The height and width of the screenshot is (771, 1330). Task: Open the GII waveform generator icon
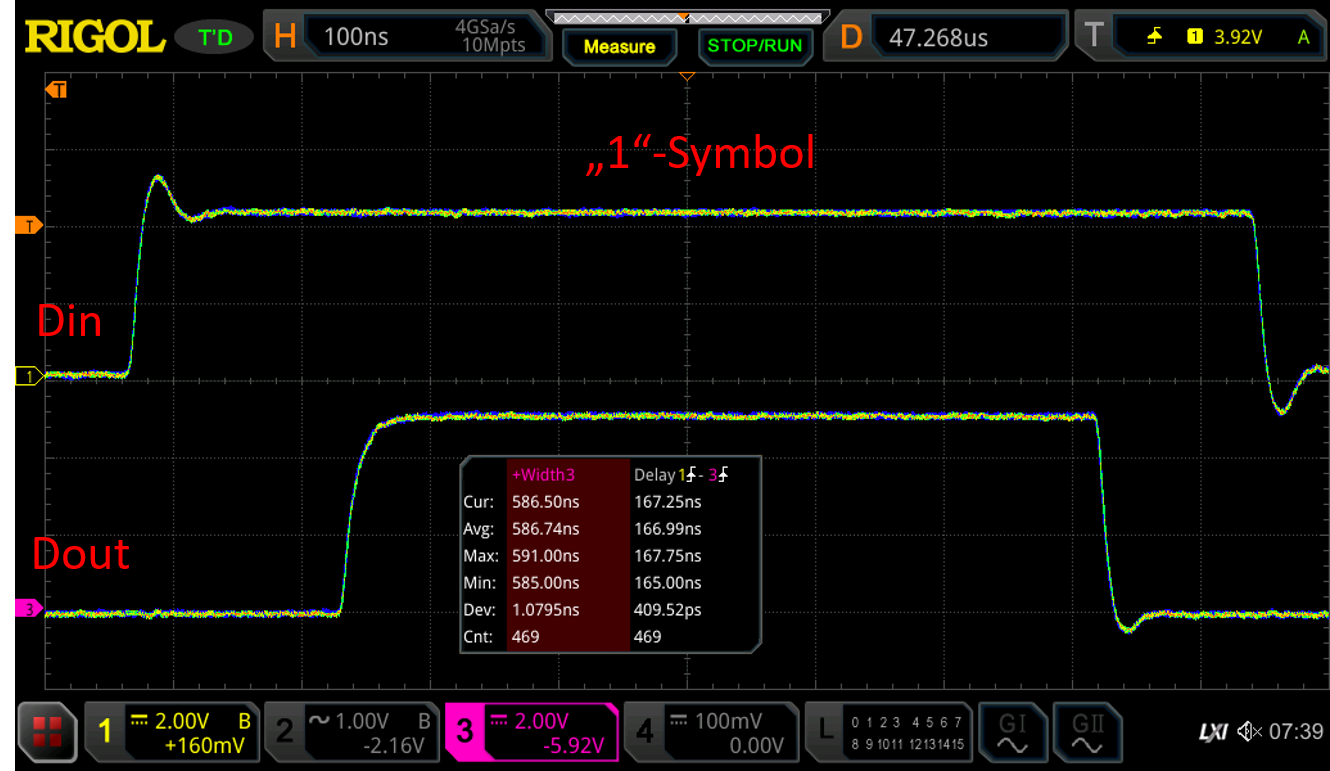click(1087, 732)
